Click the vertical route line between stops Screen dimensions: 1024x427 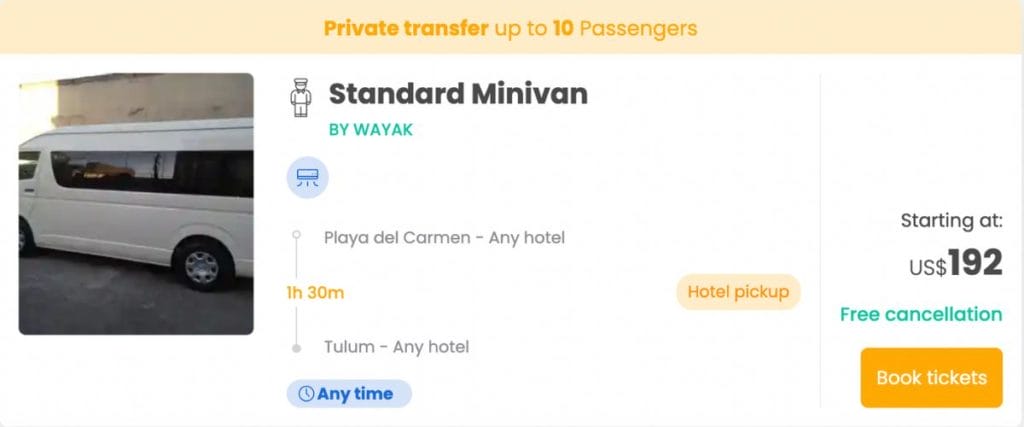tap(296, 318)
